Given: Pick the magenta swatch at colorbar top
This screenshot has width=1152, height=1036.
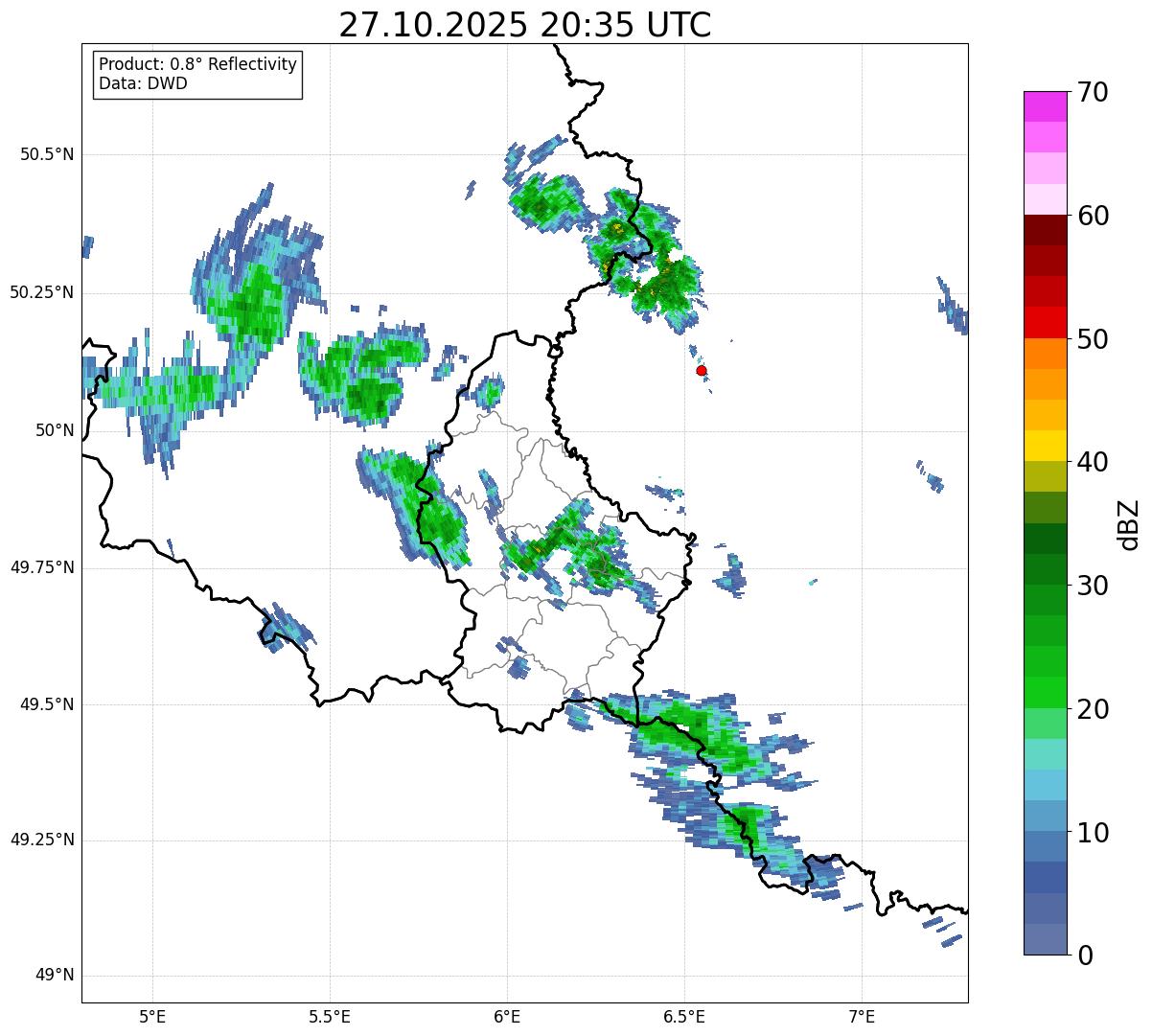Looking at the screenshot, I should [1046, 106].
